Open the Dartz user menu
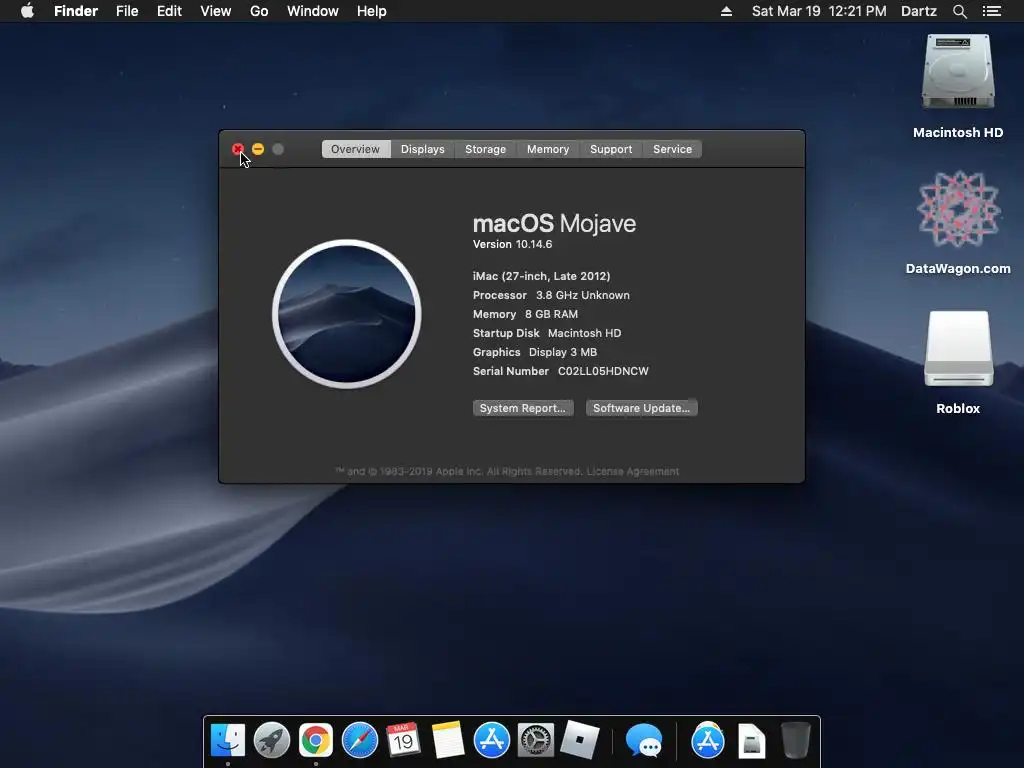 919,11
